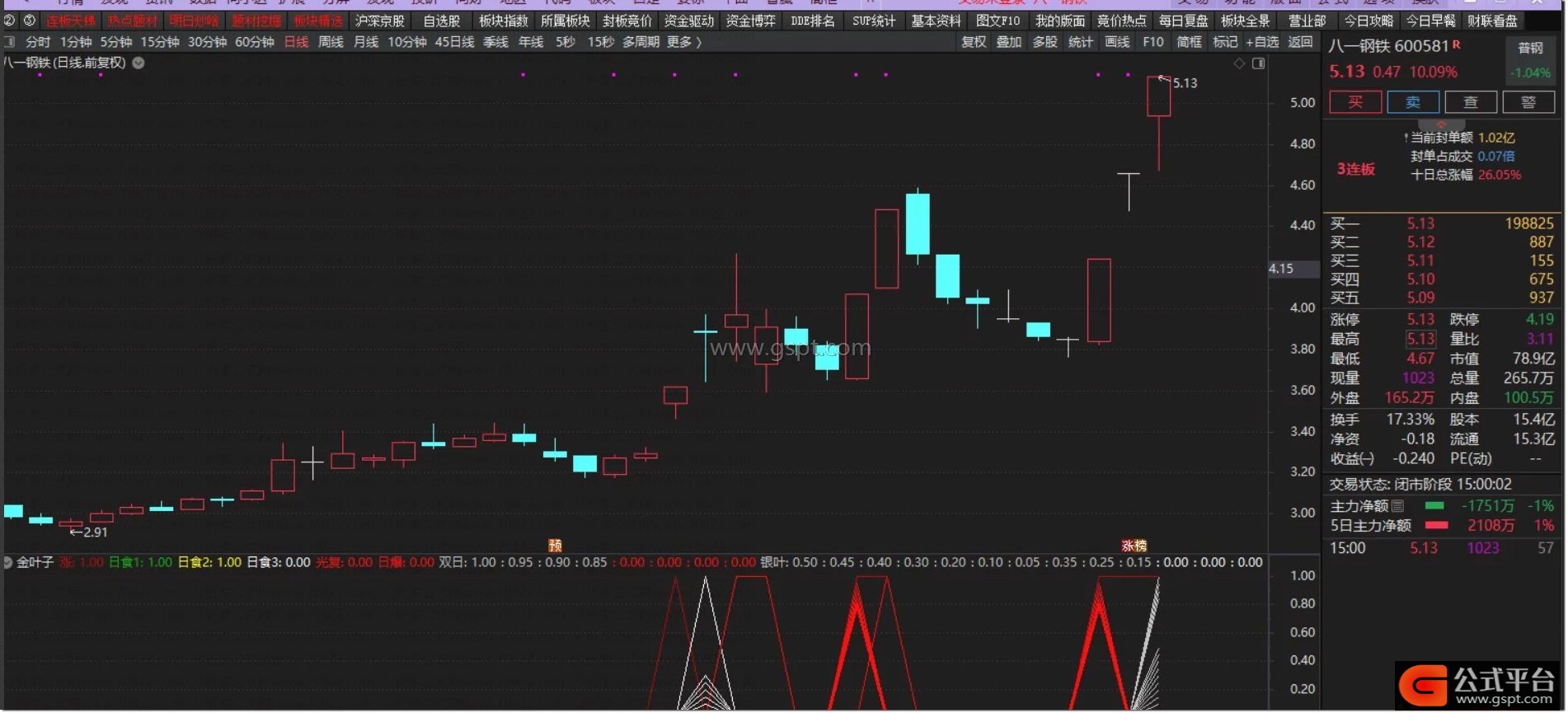Switch to 季线 quarterly period
Viewport: 1568px width, 713px height.
tap(495, 42)
